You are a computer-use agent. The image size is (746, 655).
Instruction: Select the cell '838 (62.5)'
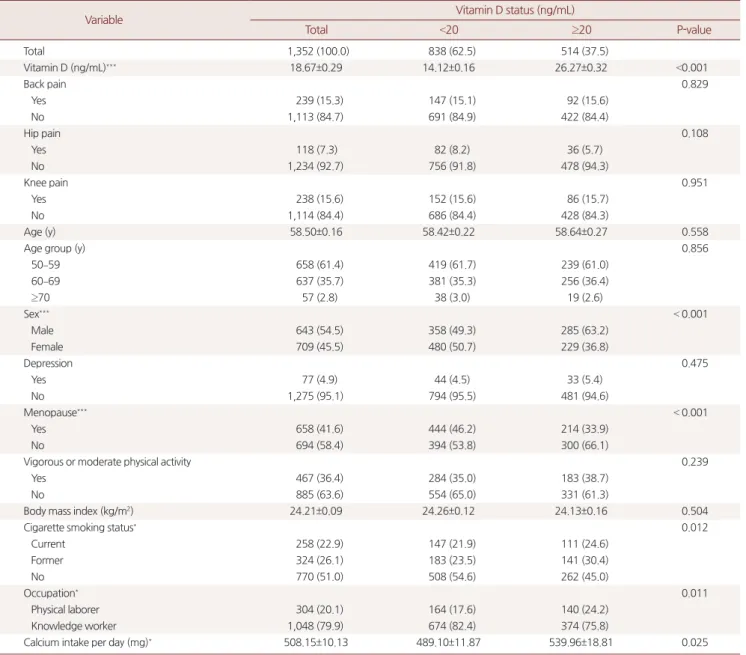[452, 51]
